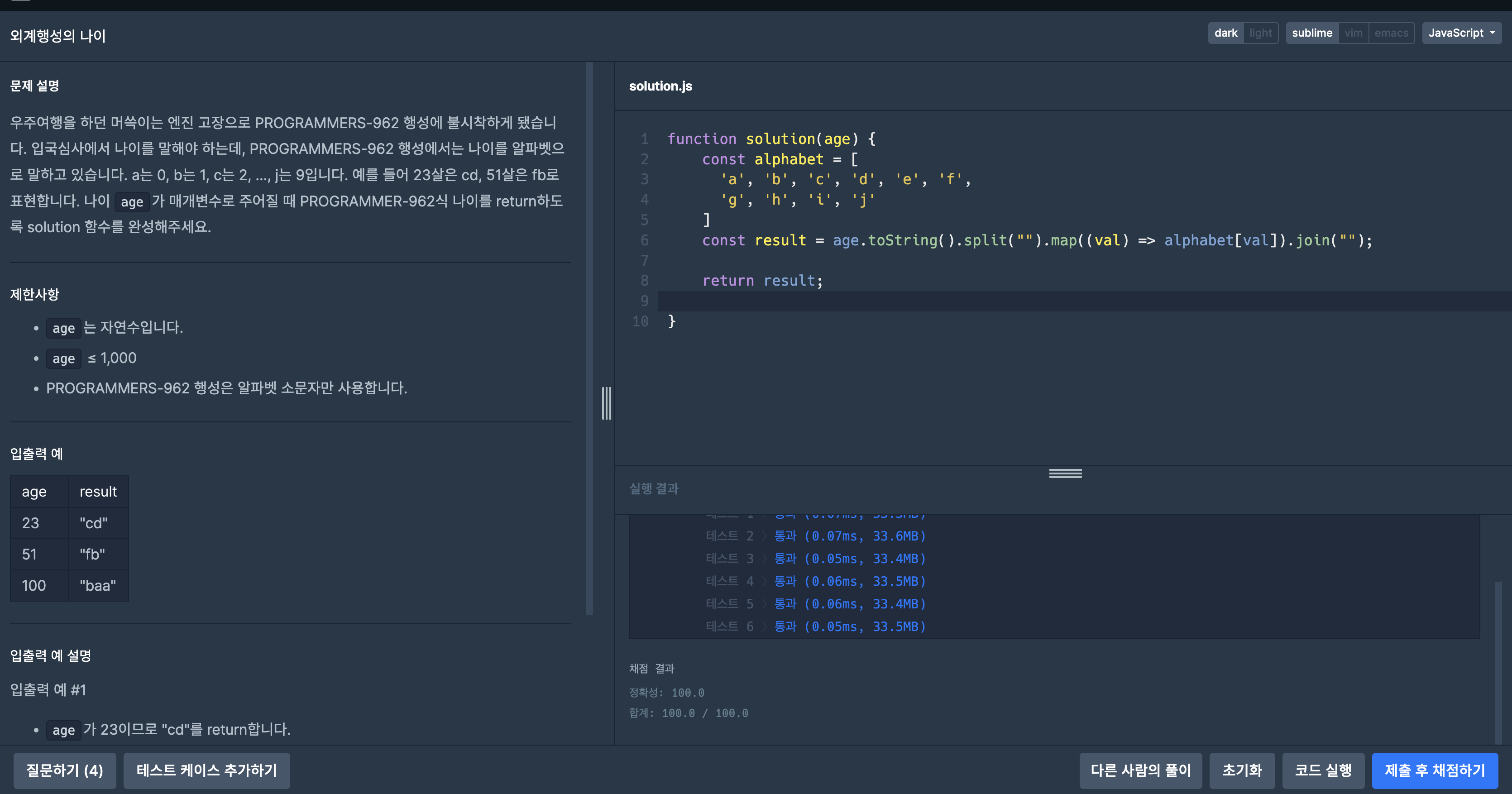Select sublime keymap option
This screenshot has height=794, width=1512.
click(1312, 33)
